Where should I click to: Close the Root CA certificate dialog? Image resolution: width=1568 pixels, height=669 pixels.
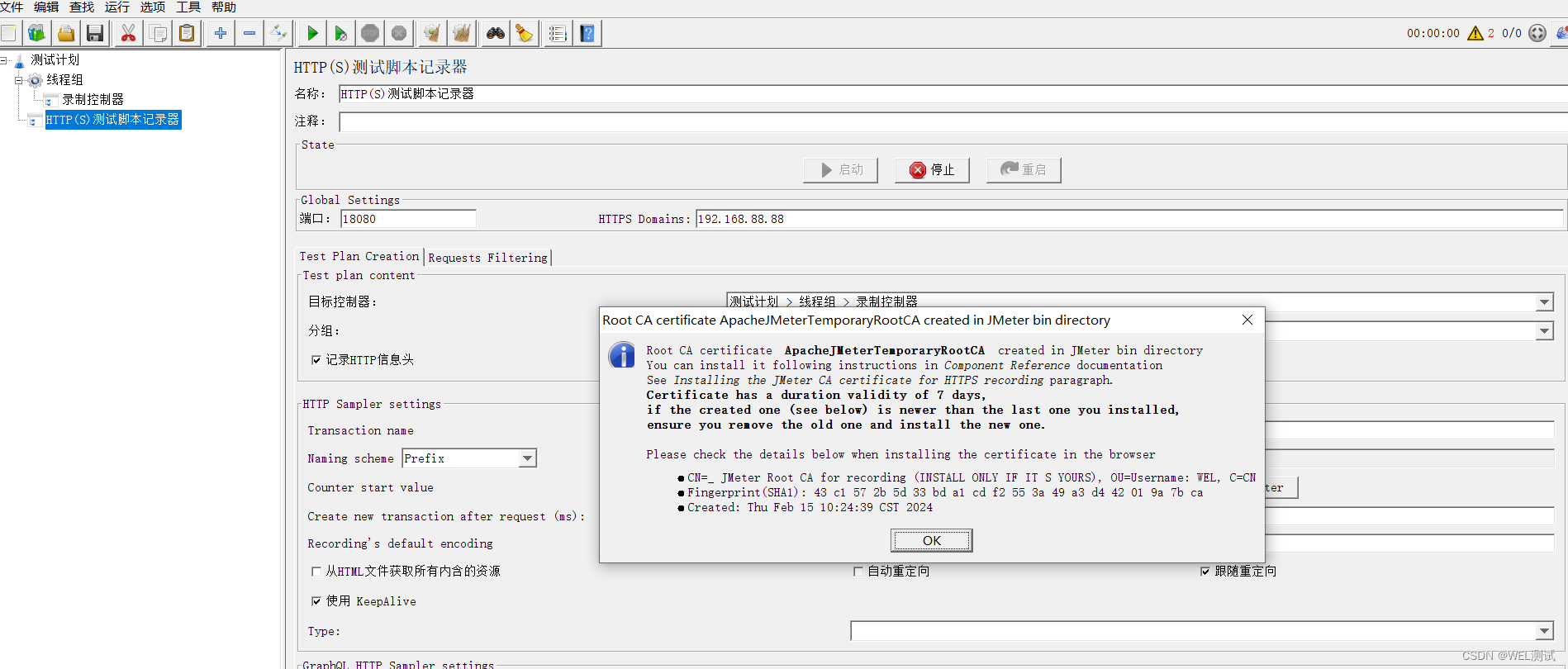[1247, 320]
